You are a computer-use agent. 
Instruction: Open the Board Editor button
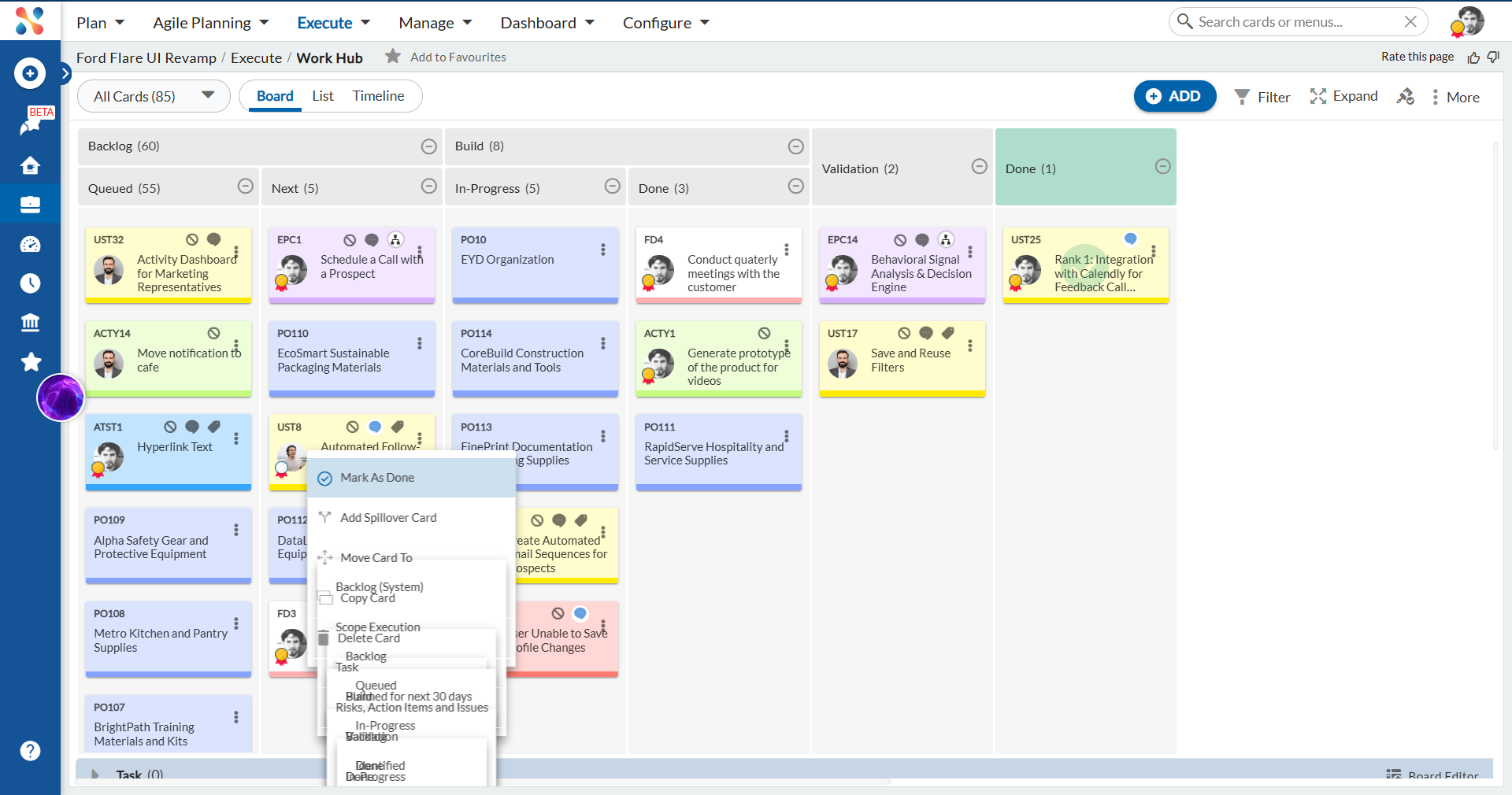tap(1432, 775)
